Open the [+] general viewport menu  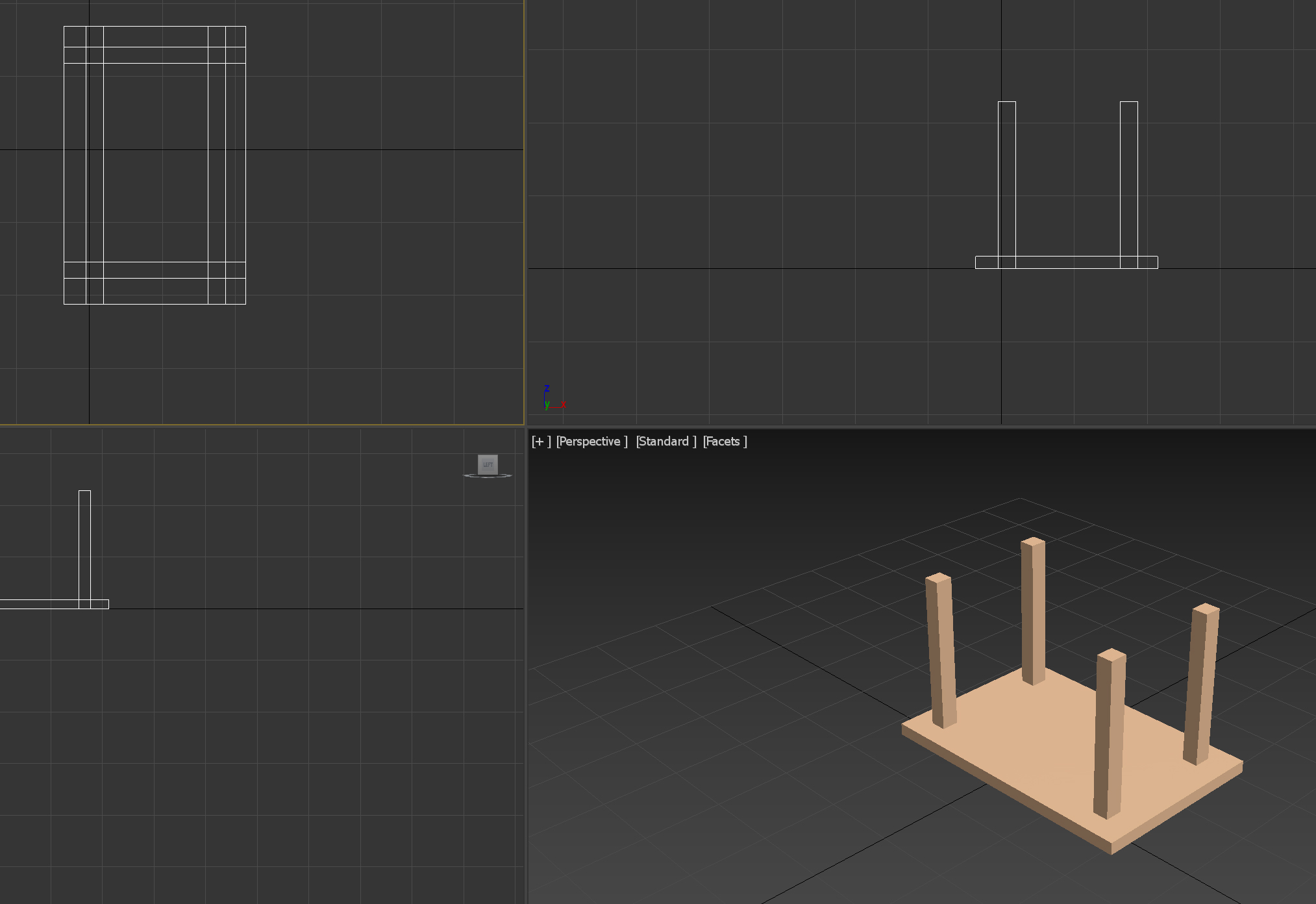pos(540,442)
